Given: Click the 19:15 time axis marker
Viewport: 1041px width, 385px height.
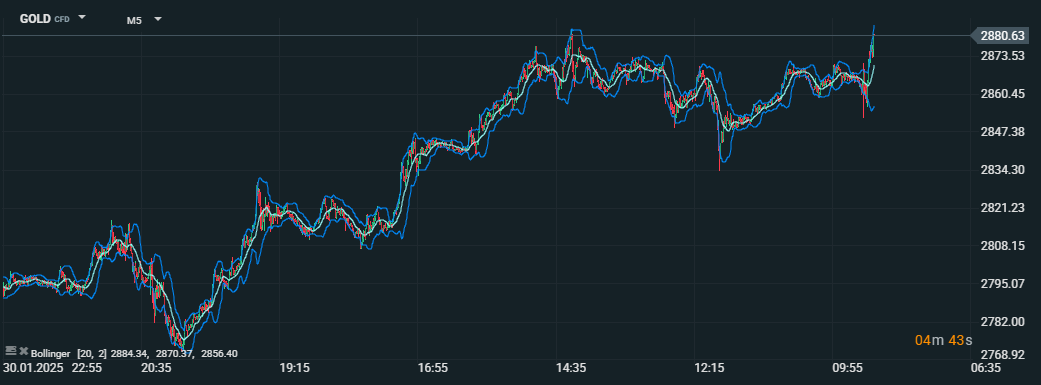Looking at the screenshot, I should point(294,368).
